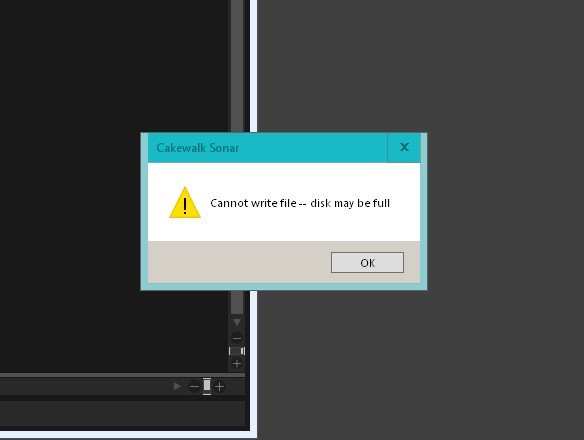Click the vertical scrollbar thumb above the dialog
The width and height of the screenshot is (584, 440).
[x=237, y=66]
